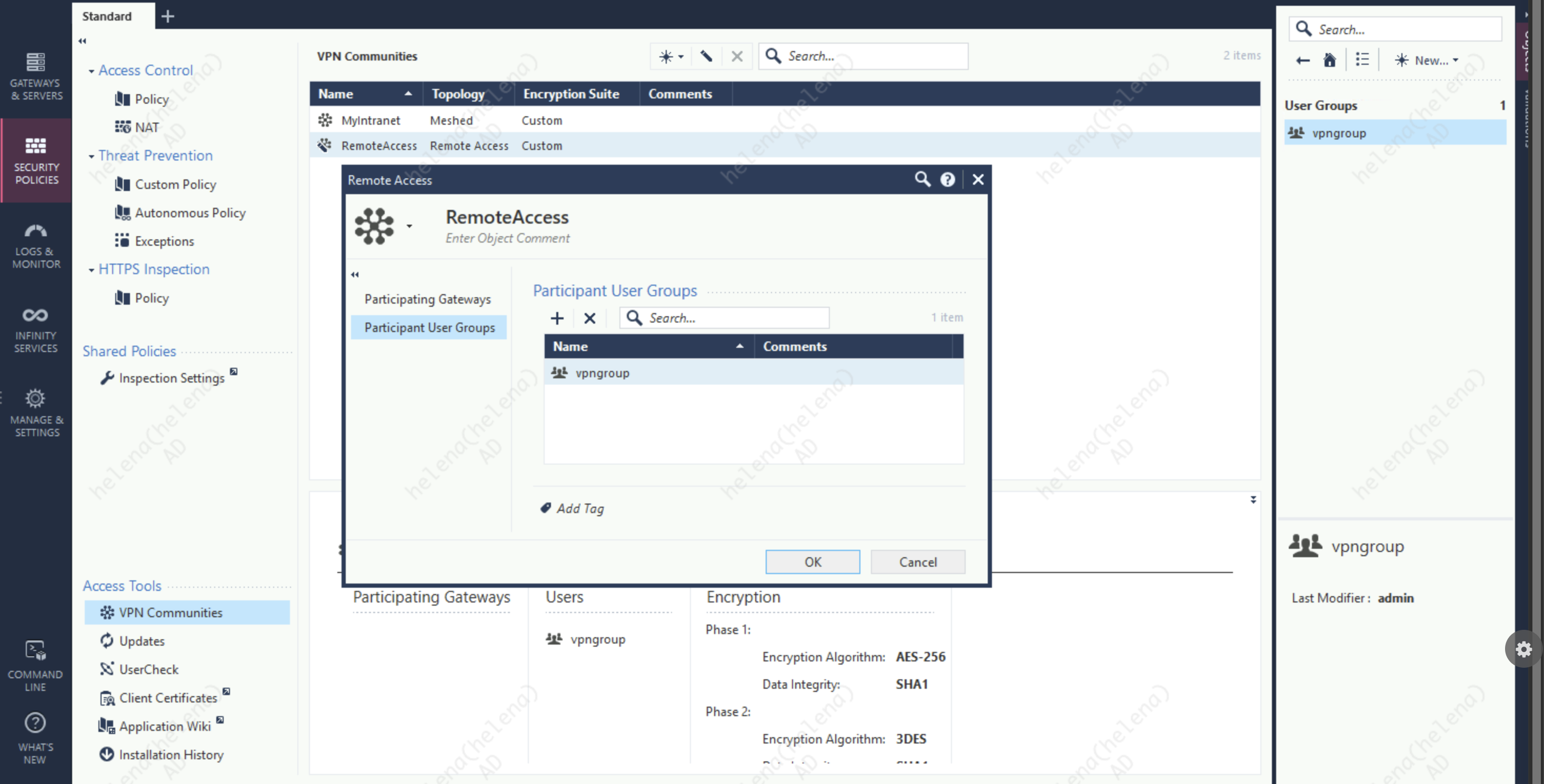Collapse the Threat Prevention section
1544x784 pixels.
(x=91, y=156)
